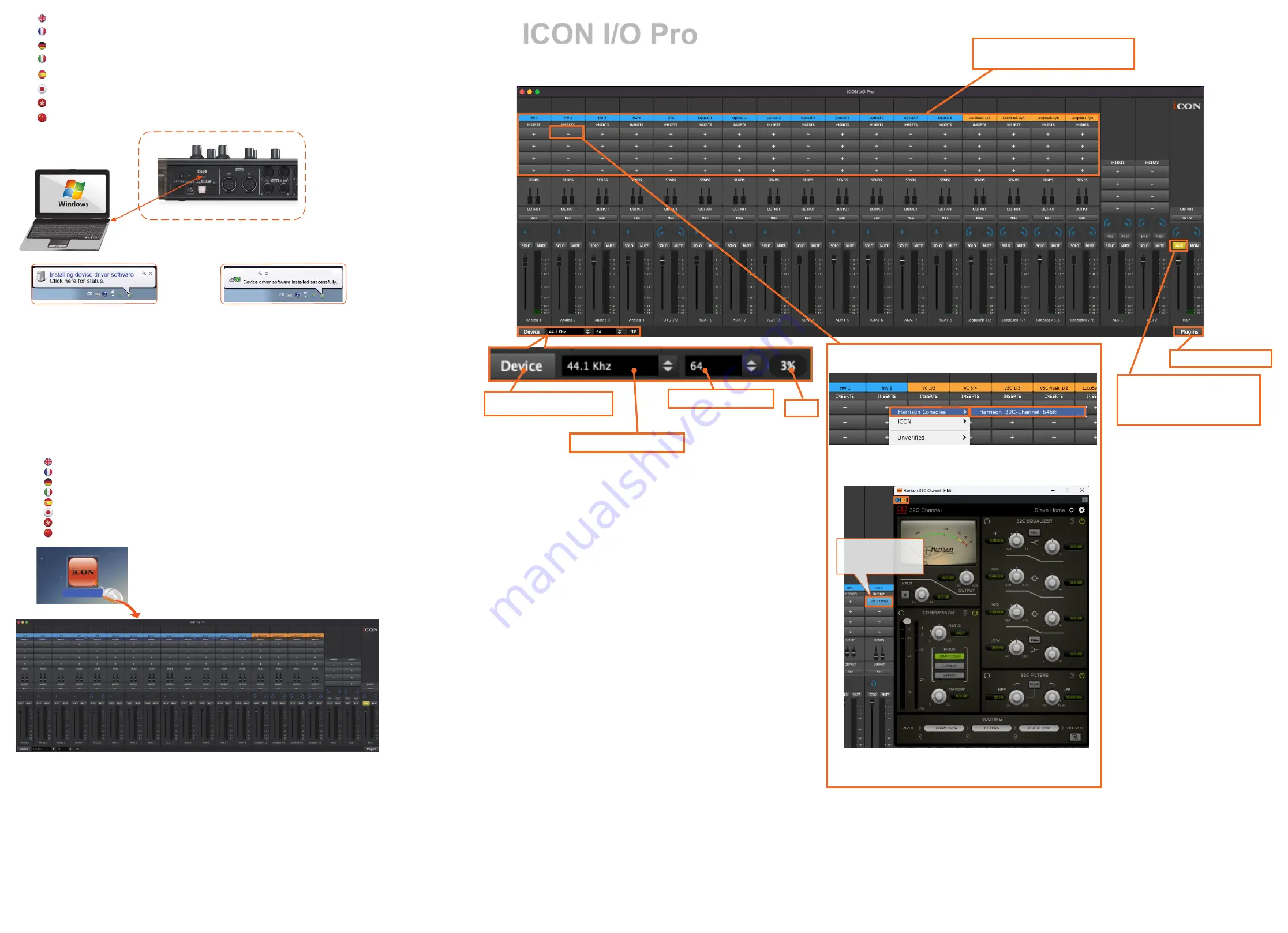Select the Optical 1 channel header
1288x933 pixels.
click(705, 118)
